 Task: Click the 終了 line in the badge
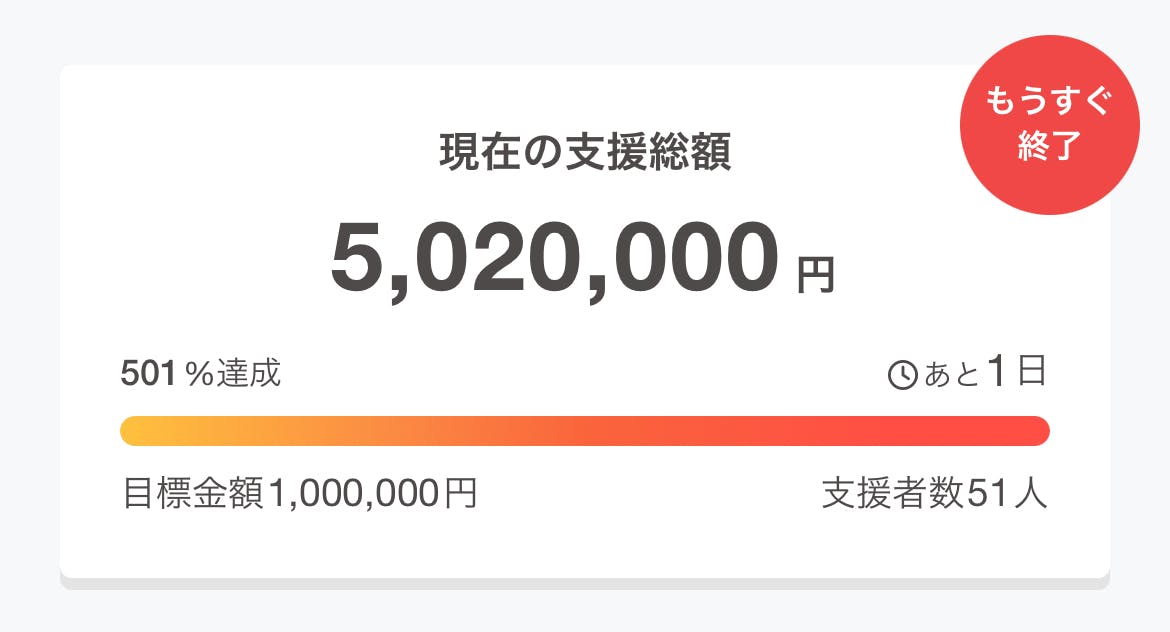1048,147
